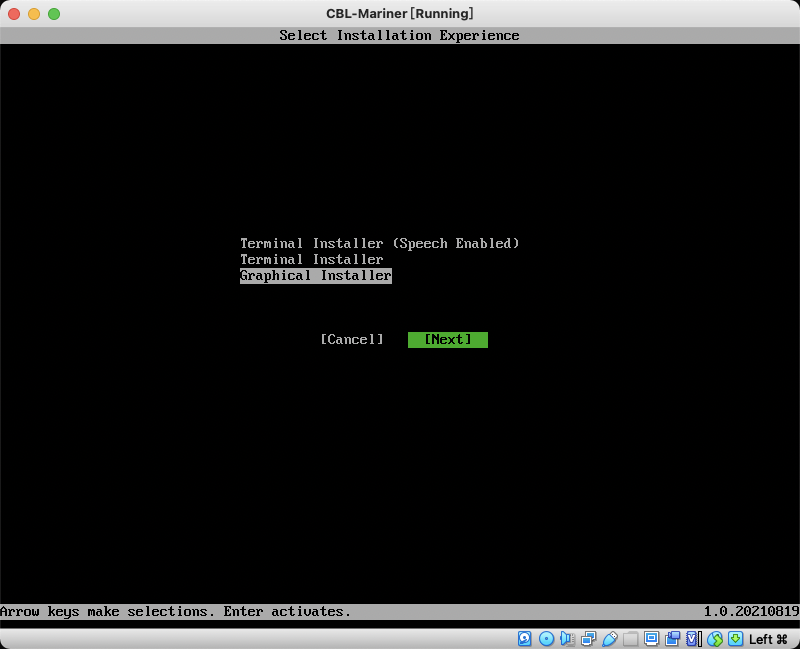
Task: Click the CPU virtualization status icon
Action: pyautogui.click(x=693, y=638)
